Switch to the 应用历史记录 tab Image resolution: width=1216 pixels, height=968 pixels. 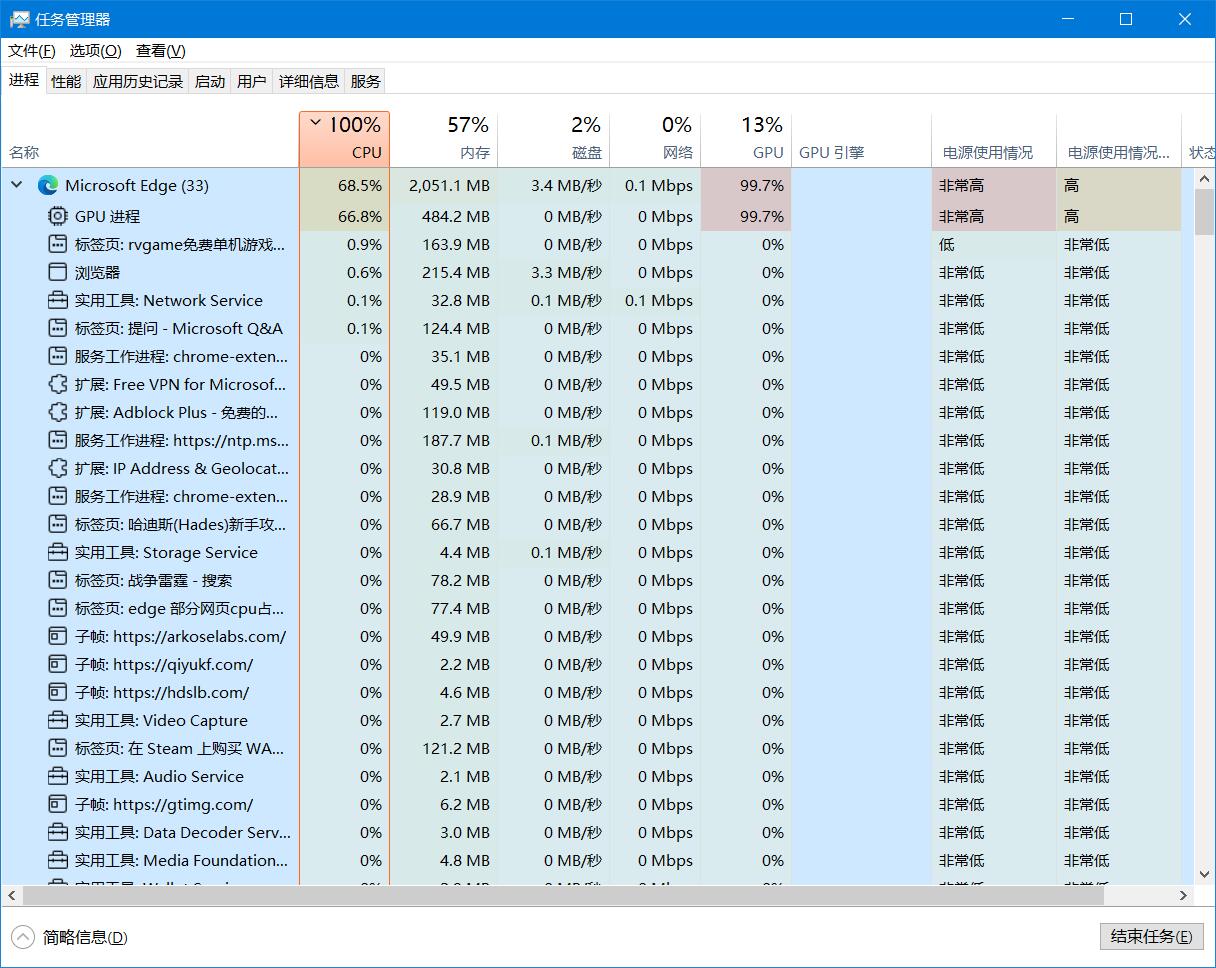click(138, 81)
